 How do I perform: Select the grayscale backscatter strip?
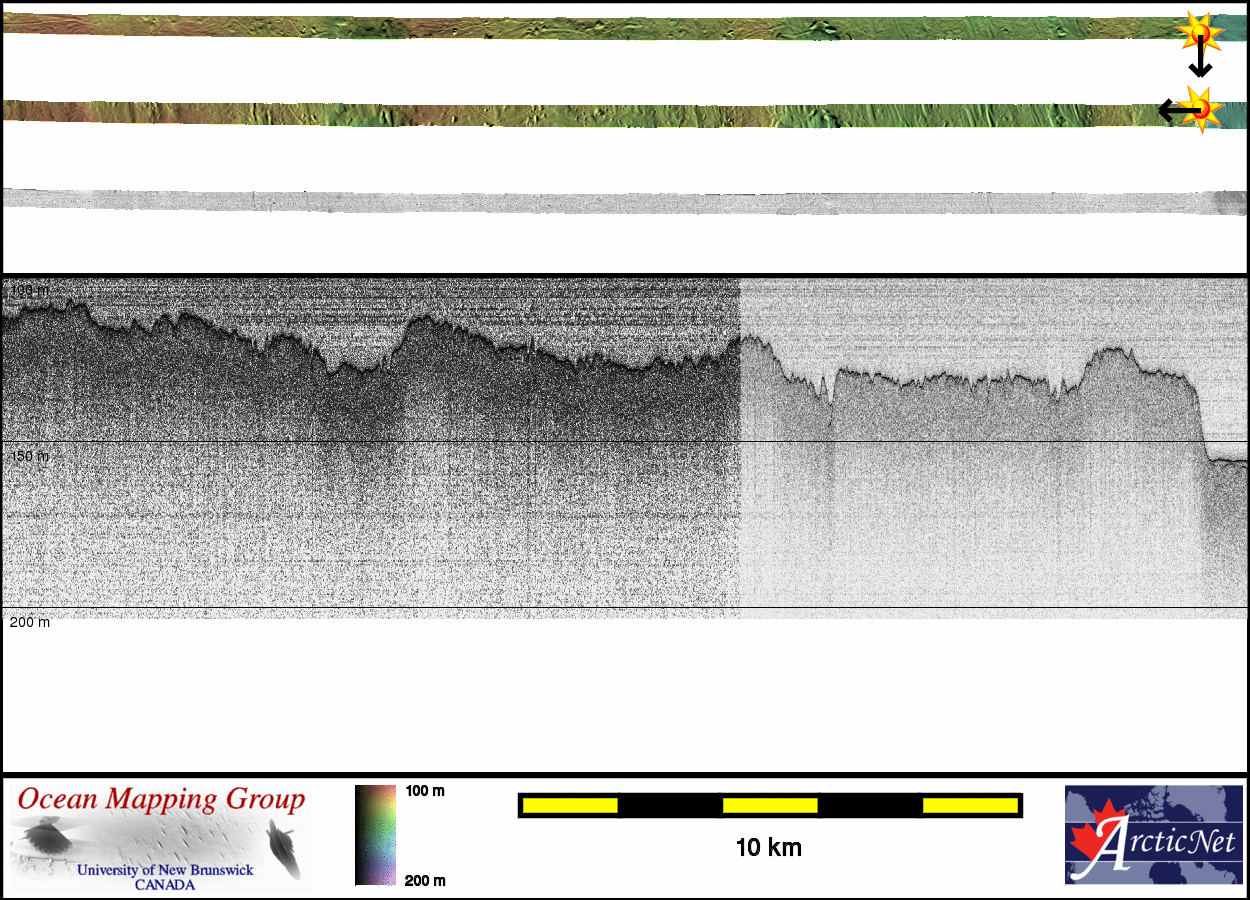(600, 201)
